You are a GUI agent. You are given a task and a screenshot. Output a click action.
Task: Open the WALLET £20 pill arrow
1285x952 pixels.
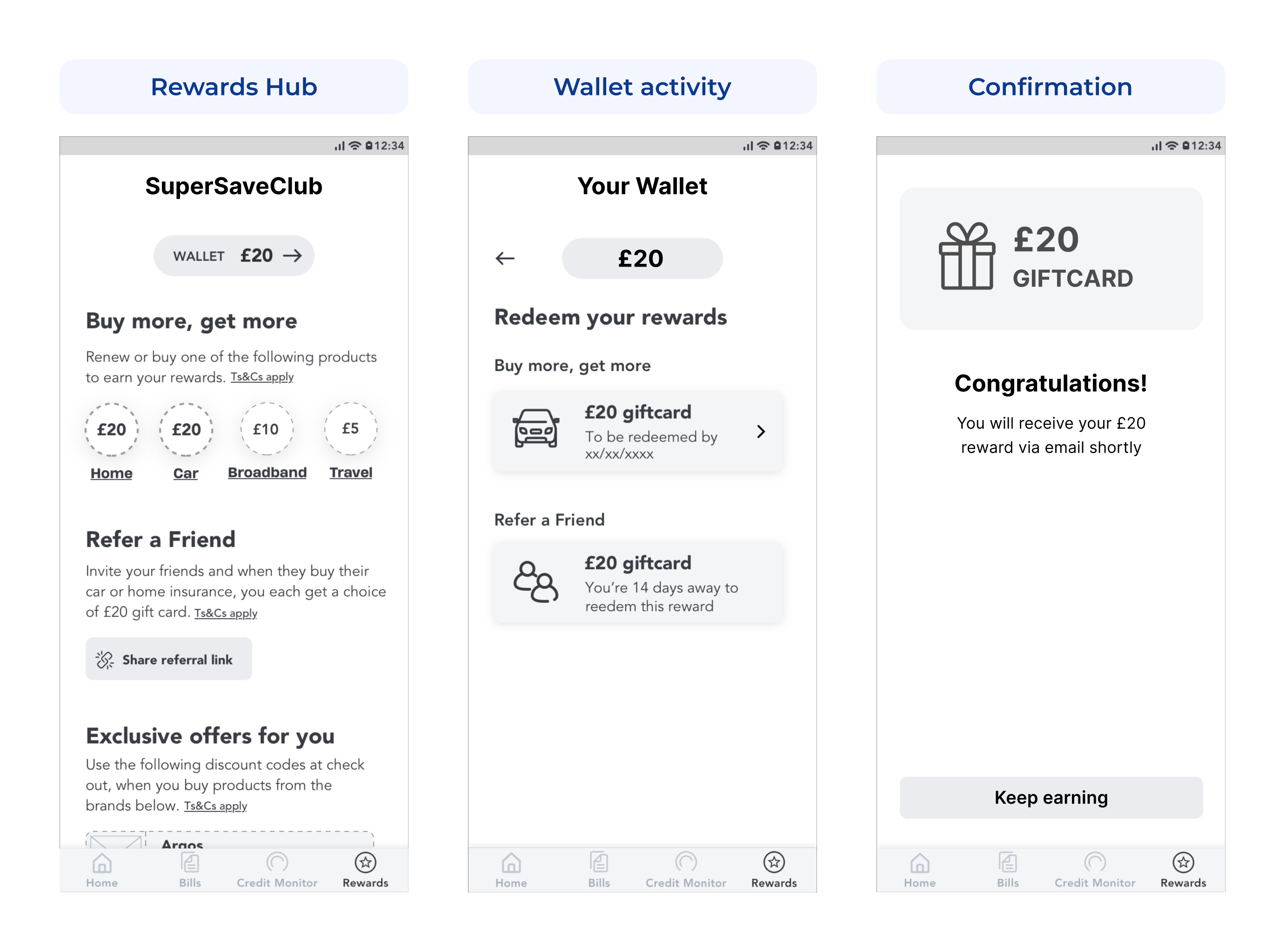tap(292, 255)
